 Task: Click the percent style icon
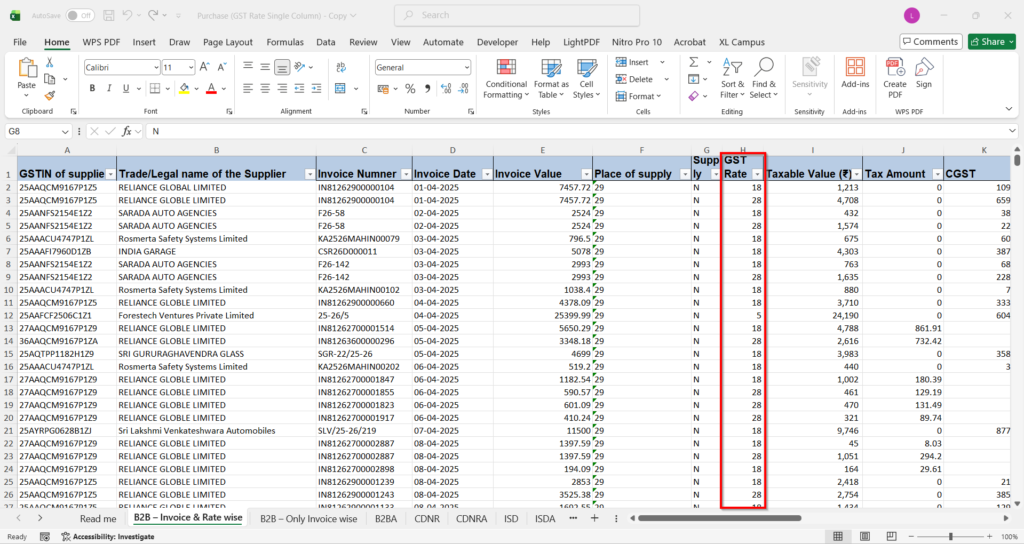(410, 88)
